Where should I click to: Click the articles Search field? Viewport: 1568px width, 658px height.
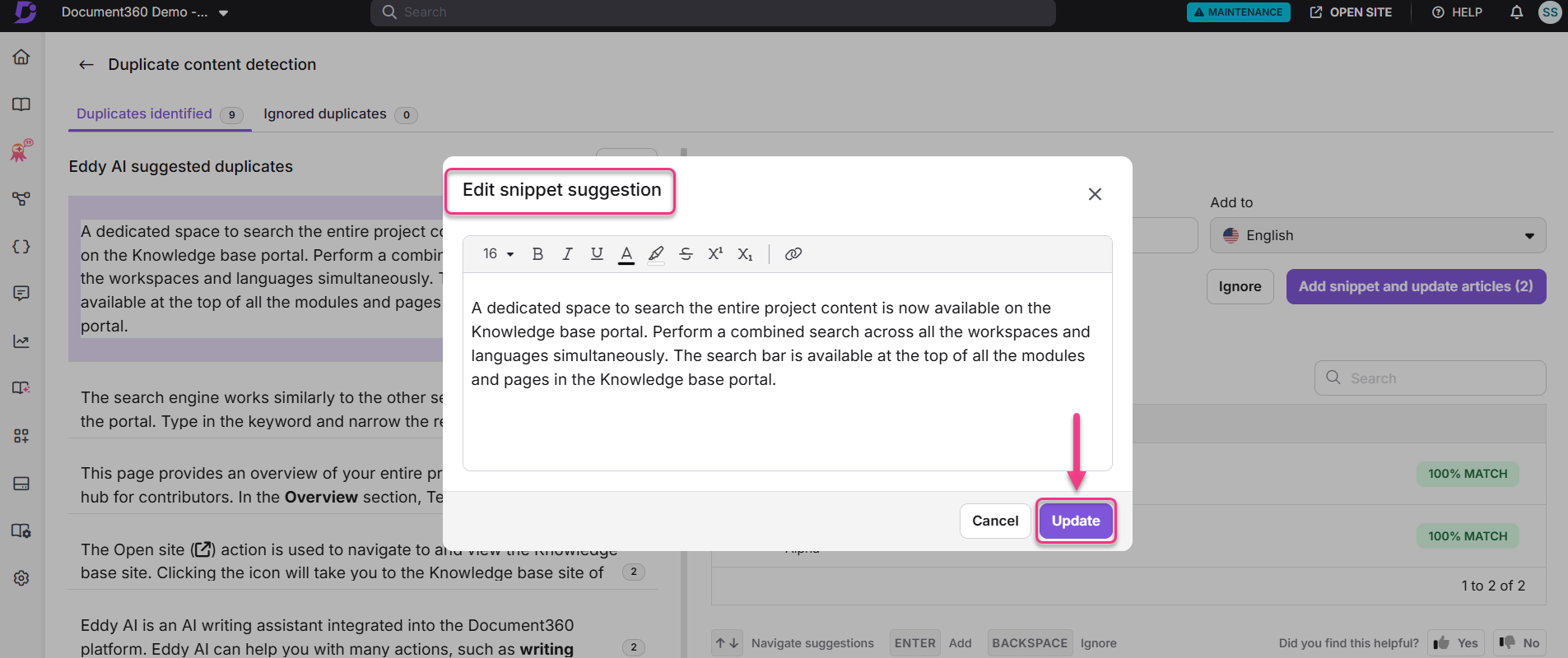point(1430,378)
